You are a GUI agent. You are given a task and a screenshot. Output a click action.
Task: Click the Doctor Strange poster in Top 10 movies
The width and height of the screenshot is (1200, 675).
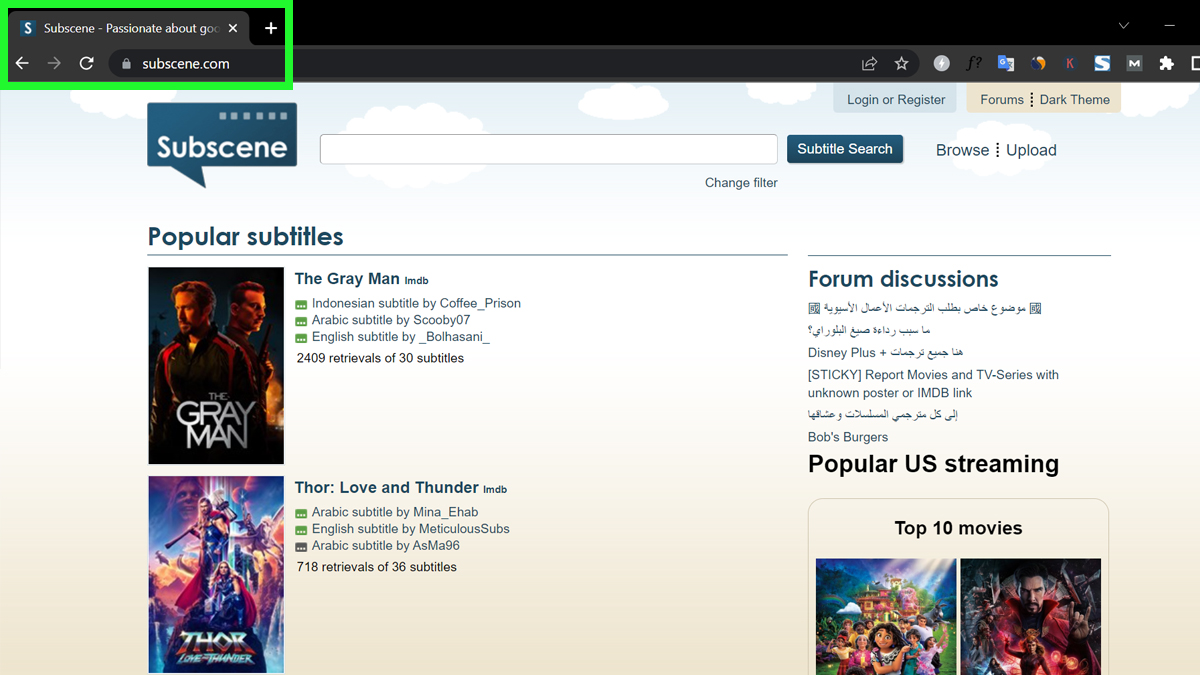[1030, 616]
